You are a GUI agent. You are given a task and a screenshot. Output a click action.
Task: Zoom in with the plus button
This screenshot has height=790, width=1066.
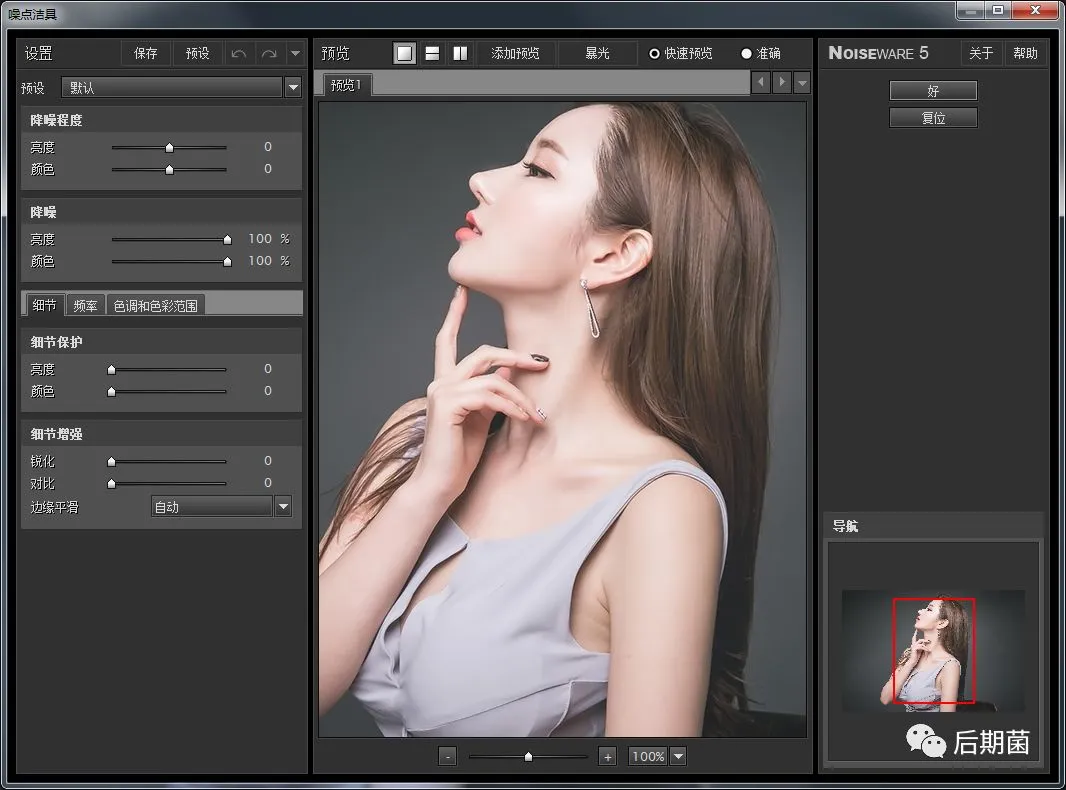tap(607, 757)
